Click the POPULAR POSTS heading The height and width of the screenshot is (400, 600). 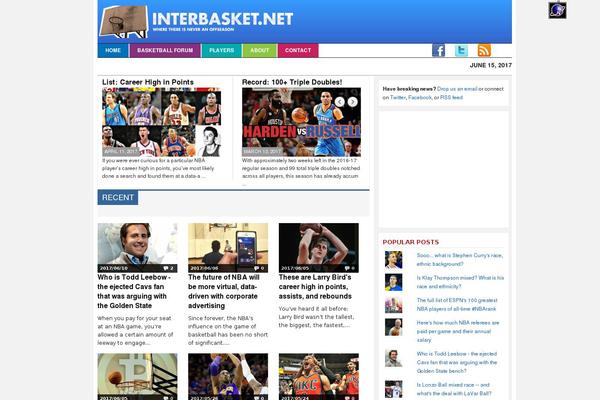411,242
